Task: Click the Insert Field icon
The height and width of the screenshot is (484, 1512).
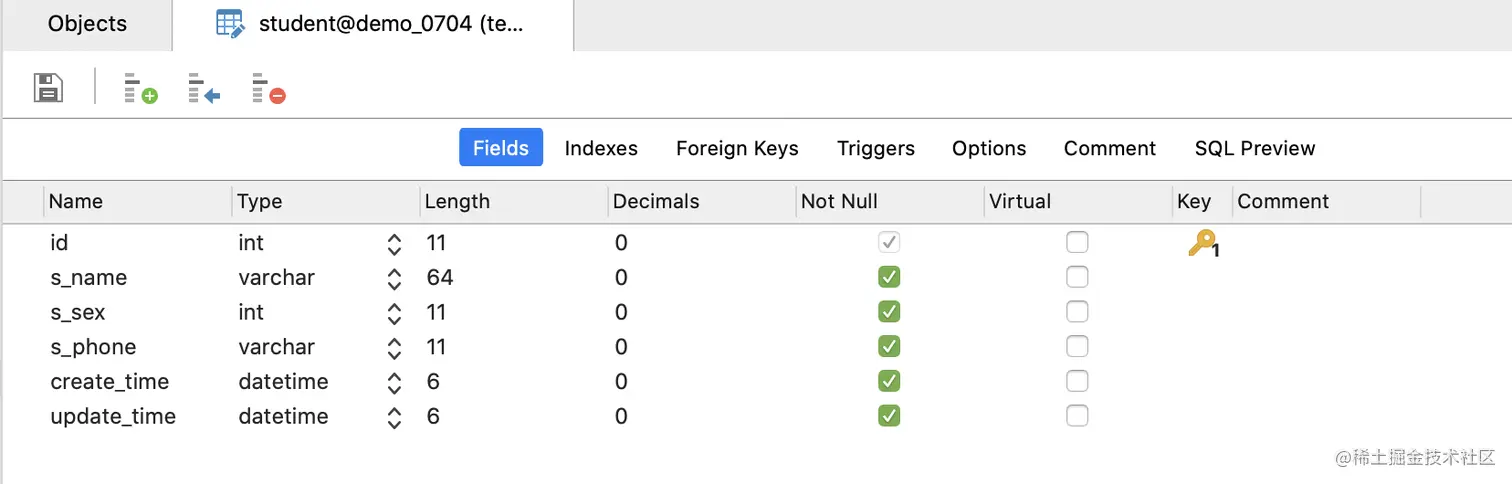Action: [204, 88]
